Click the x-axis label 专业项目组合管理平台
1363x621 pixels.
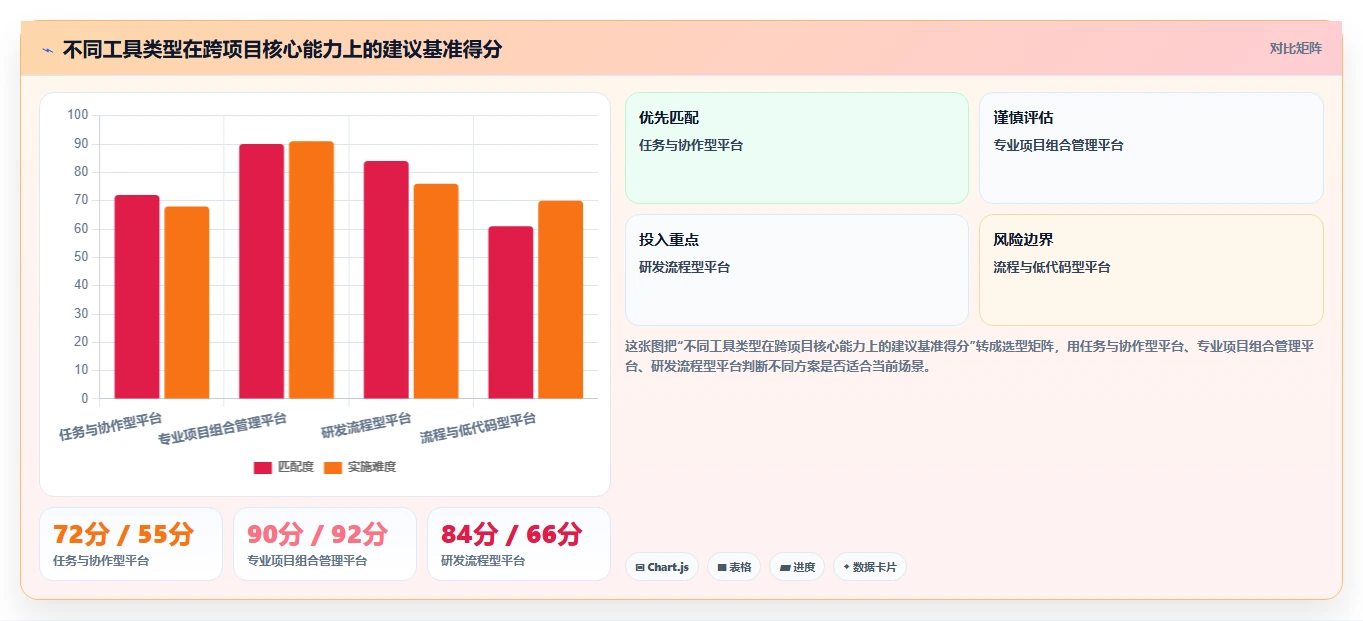222,429
